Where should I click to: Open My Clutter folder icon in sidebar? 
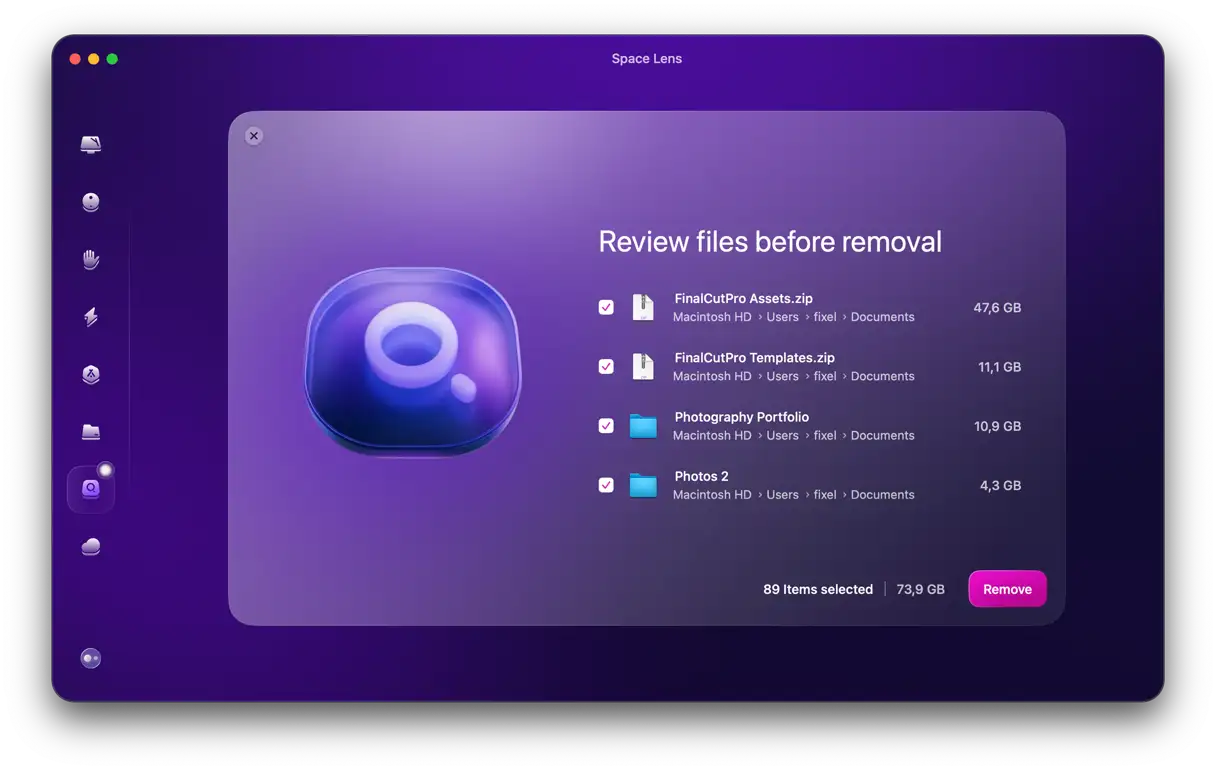pos(91,432)
